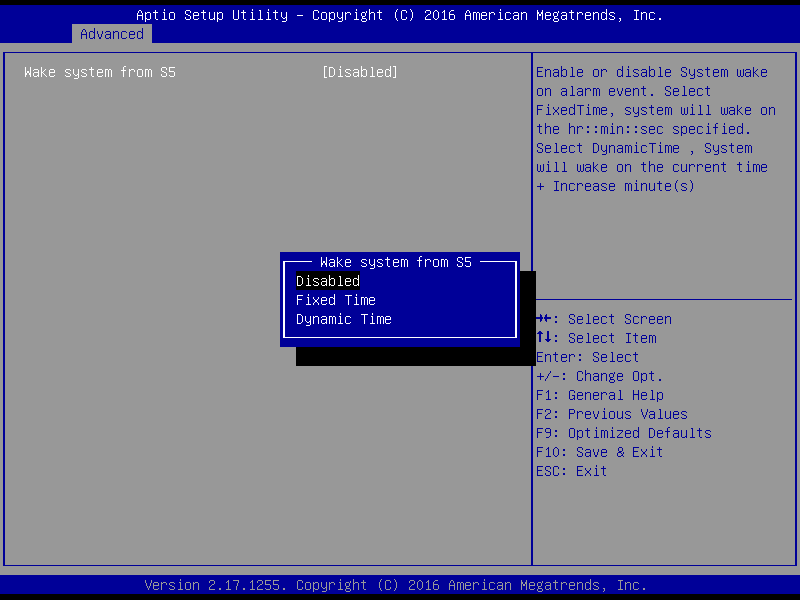Choose Disabled in the wake popup
The image size is (800, 600).
click(x=328, y=281)
